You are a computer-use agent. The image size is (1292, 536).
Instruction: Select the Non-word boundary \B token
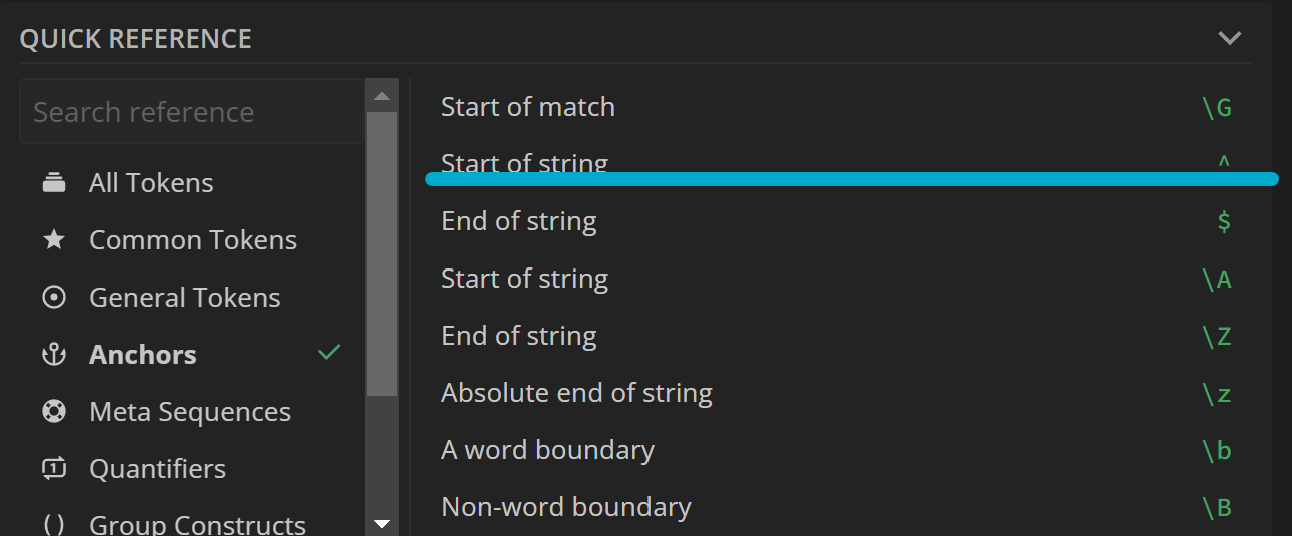click(836, 507)
